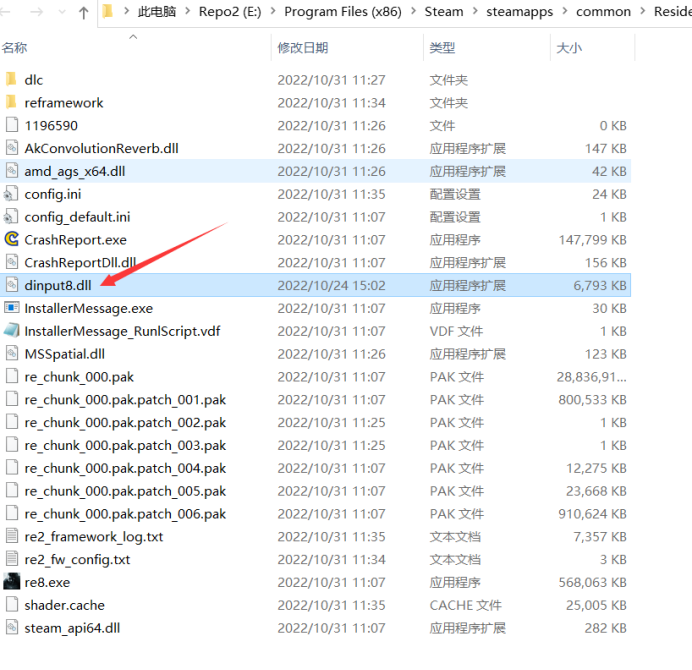Select the 1196590 file icon
Image resolution: width=692 pixels, height=670 pixels.
(x=12, y=125)
